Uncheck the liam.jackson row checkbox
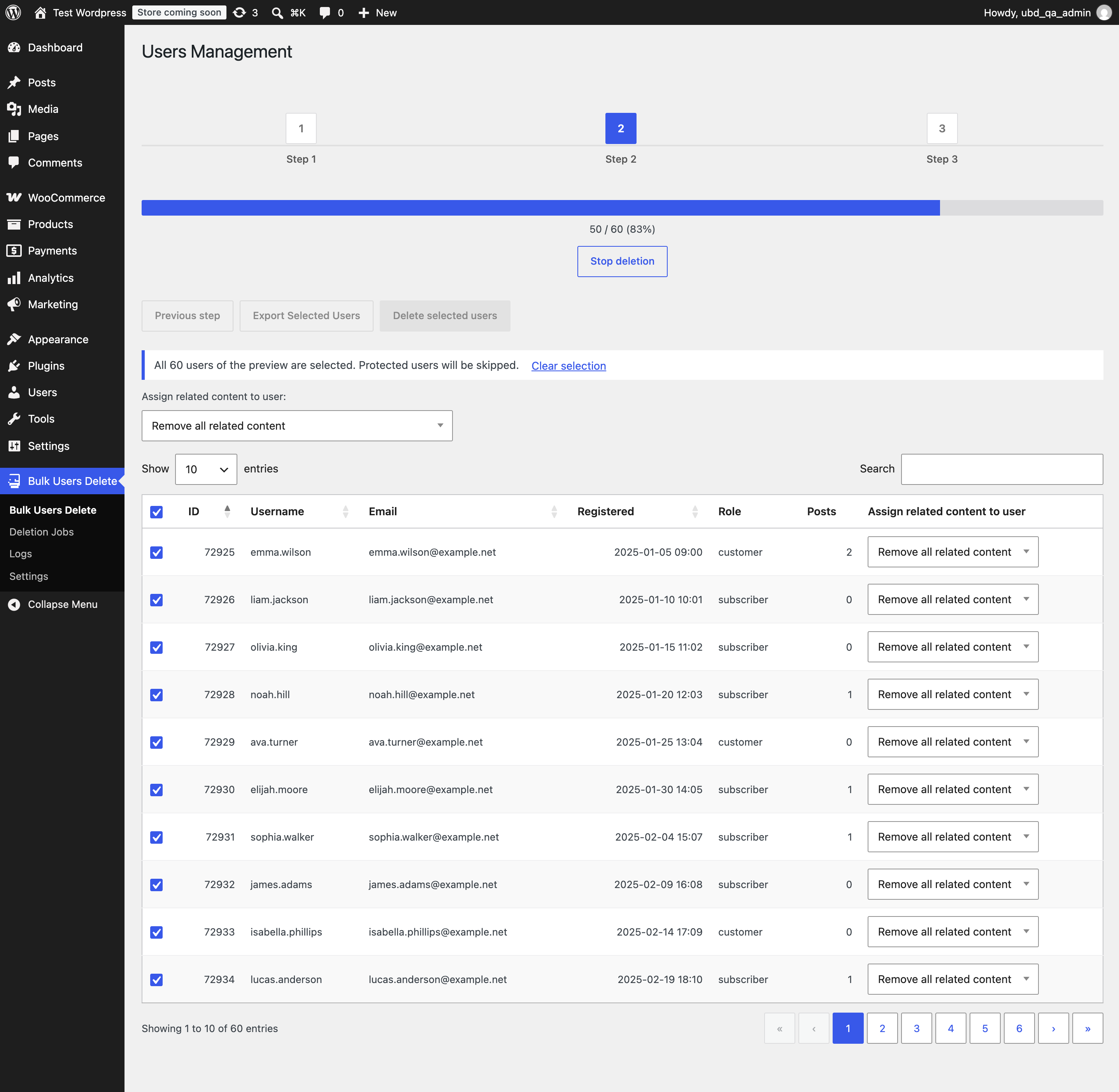 tap(156, 600)
